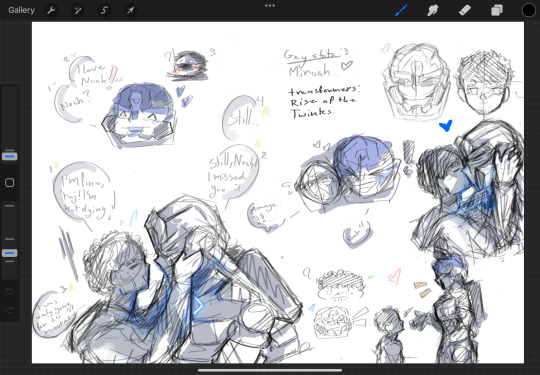540x375 pixels.
Task: Tap the blue heart drawn on the canvas
Action: pyautogui.click(x=446, y=125)
